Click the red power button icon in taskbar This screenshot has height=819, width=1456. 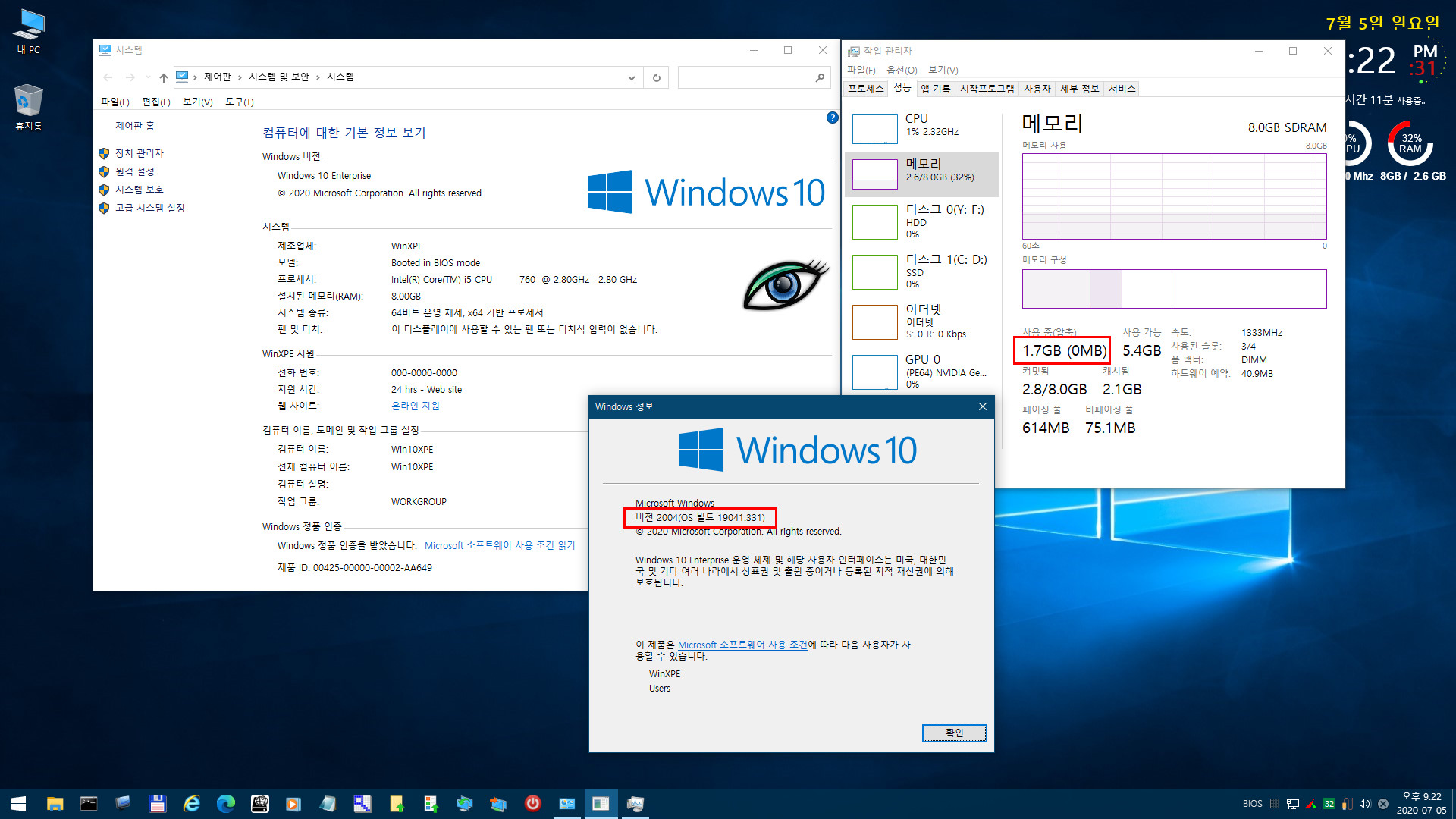pos(532,803)
